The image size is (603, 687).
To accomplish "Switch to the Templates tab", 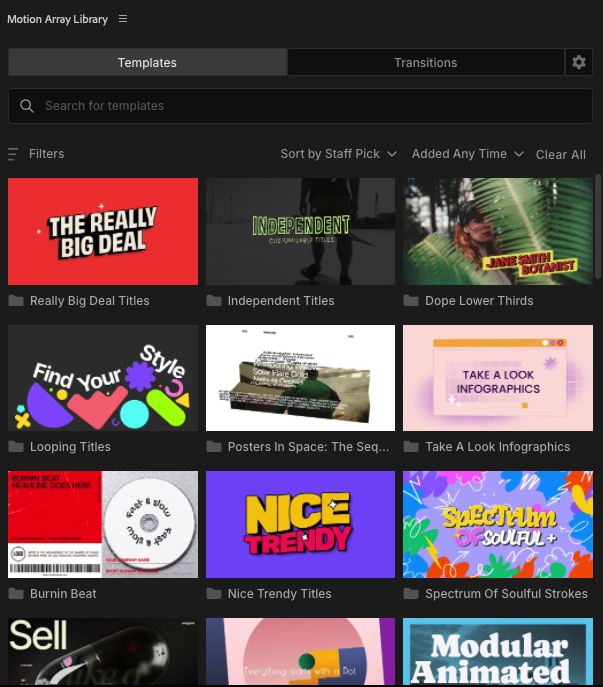I will click(147, 62).
